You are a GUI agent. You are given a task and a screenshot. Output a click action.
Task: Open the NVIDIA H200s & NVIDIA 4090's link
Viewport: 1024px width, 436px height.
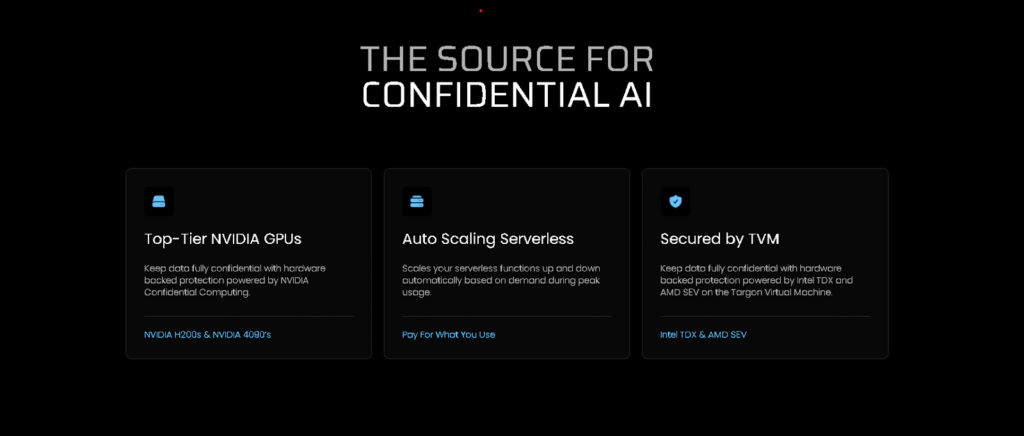(207, 334)
